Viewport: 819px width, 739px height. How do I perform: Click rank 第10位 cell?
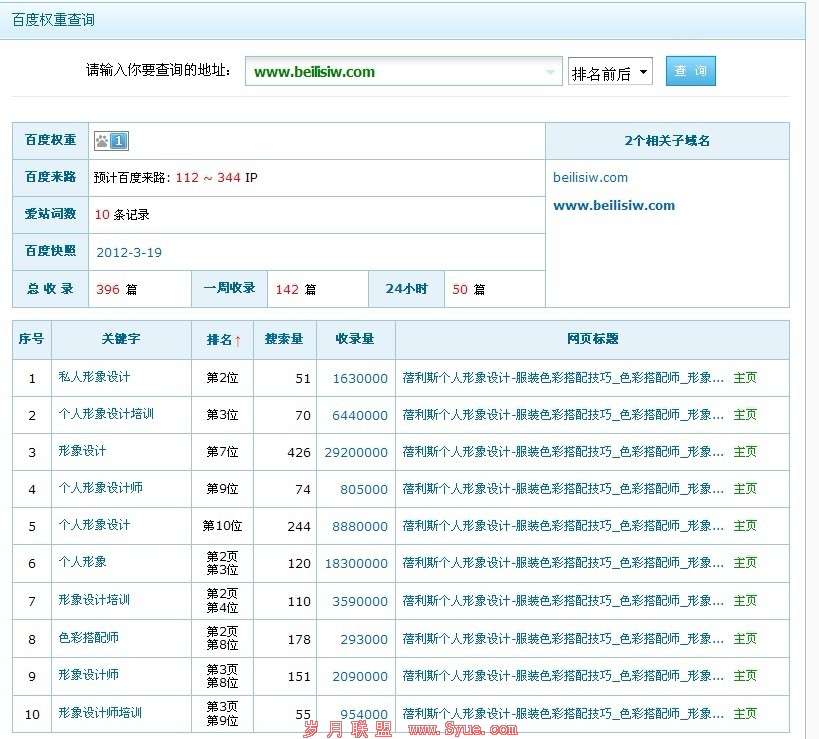click(222, 526)
